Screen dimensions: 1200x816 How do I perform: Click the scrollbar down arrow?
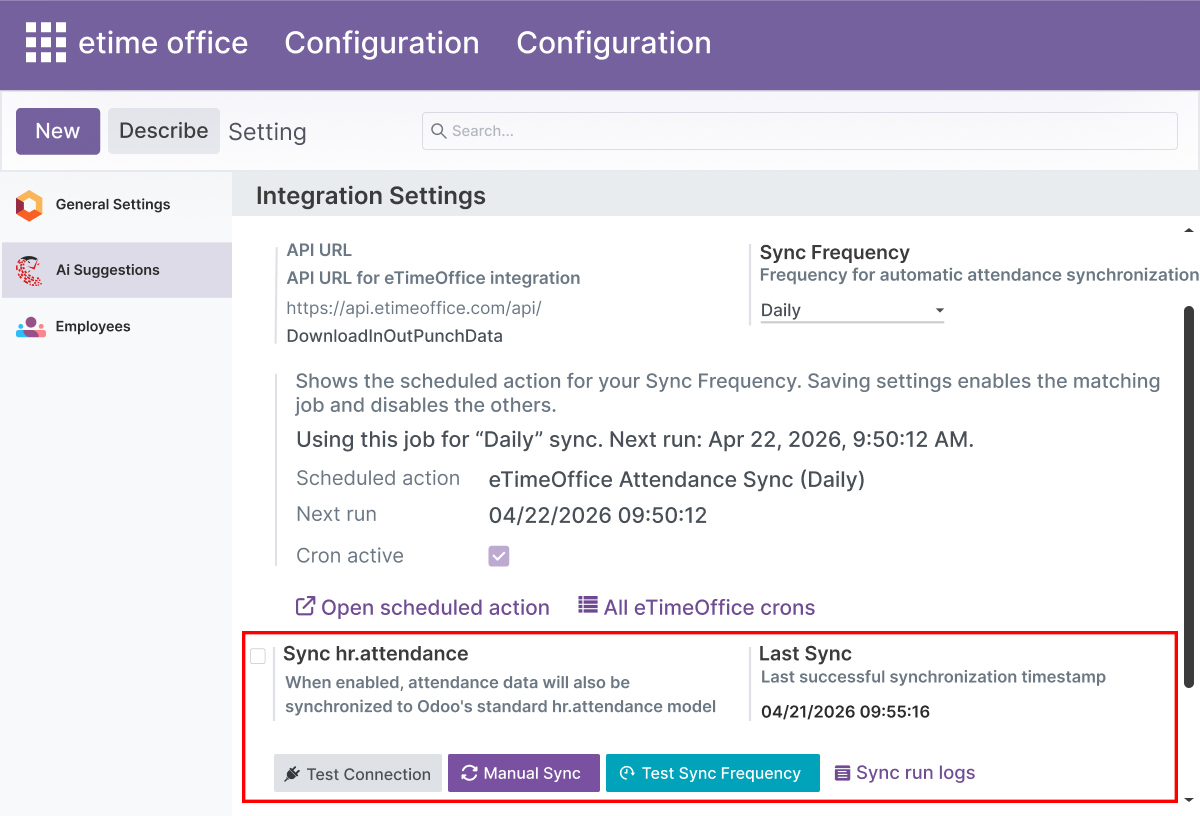pos(1189,800)
